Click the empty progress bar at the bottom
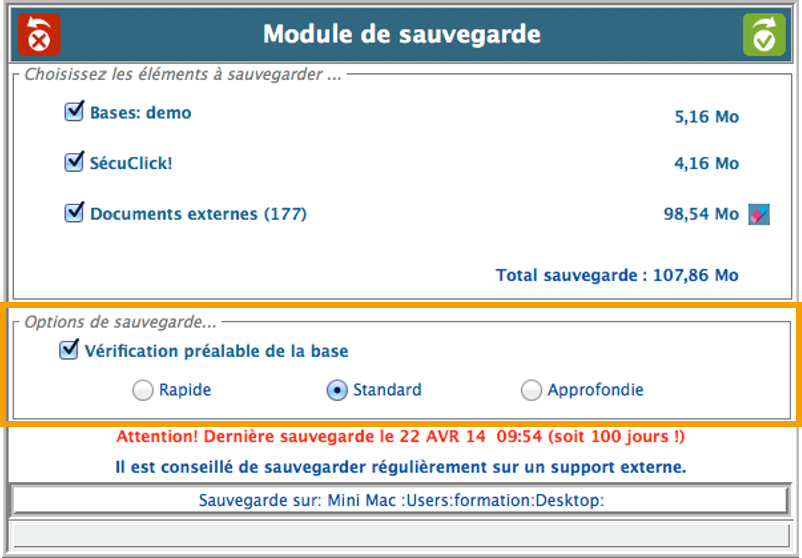 400,535
